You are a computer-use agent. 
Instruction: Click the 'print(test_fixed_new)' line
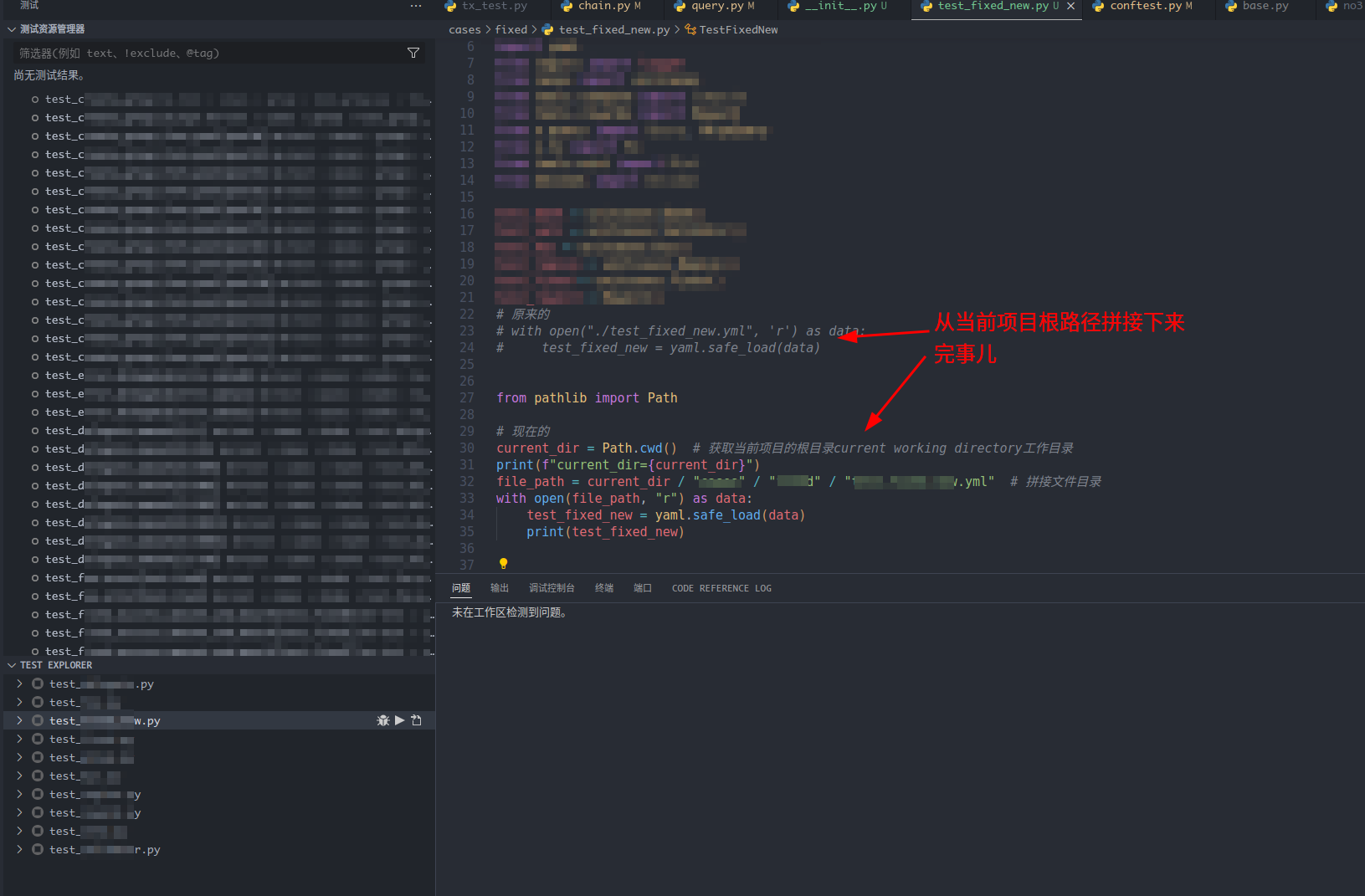click(x=605, y=532)
